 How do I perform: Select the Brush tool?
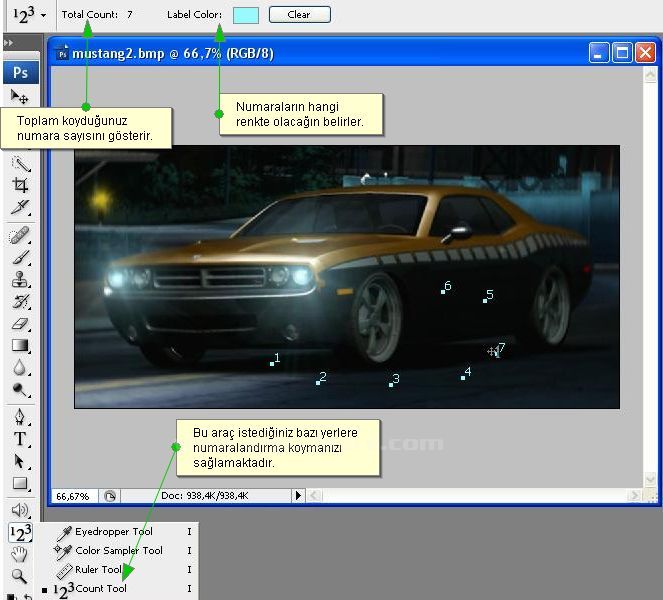pyautogui.click(x=20, y=257)
